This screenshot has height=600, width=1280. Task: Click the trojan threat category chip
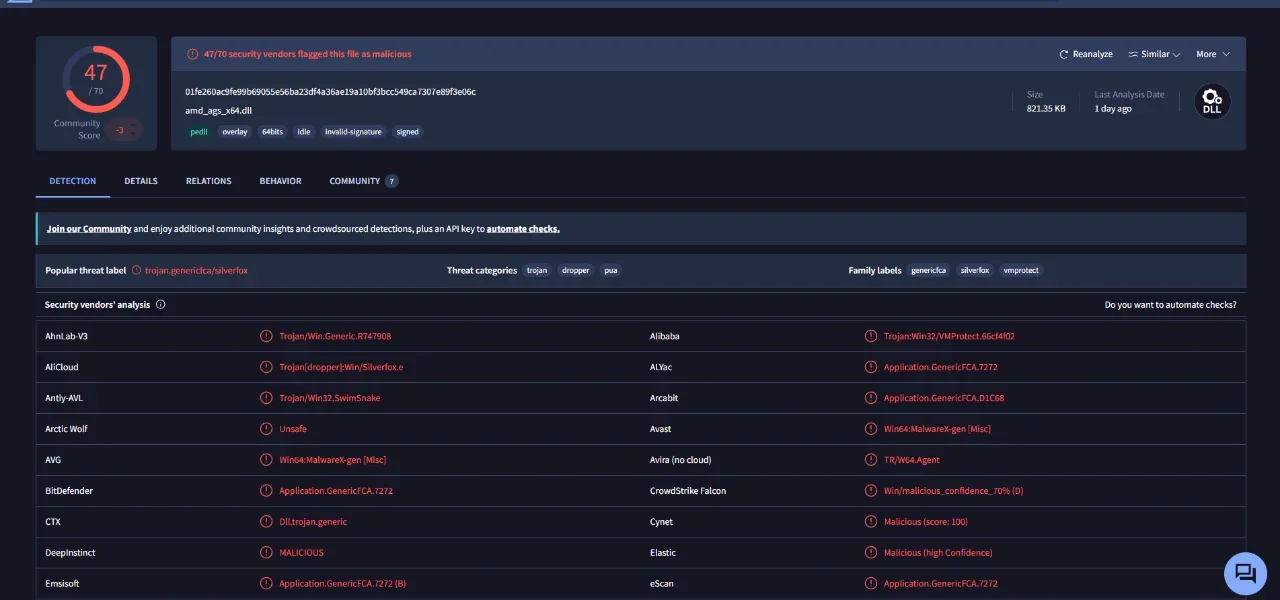click(x=537, y=271)
